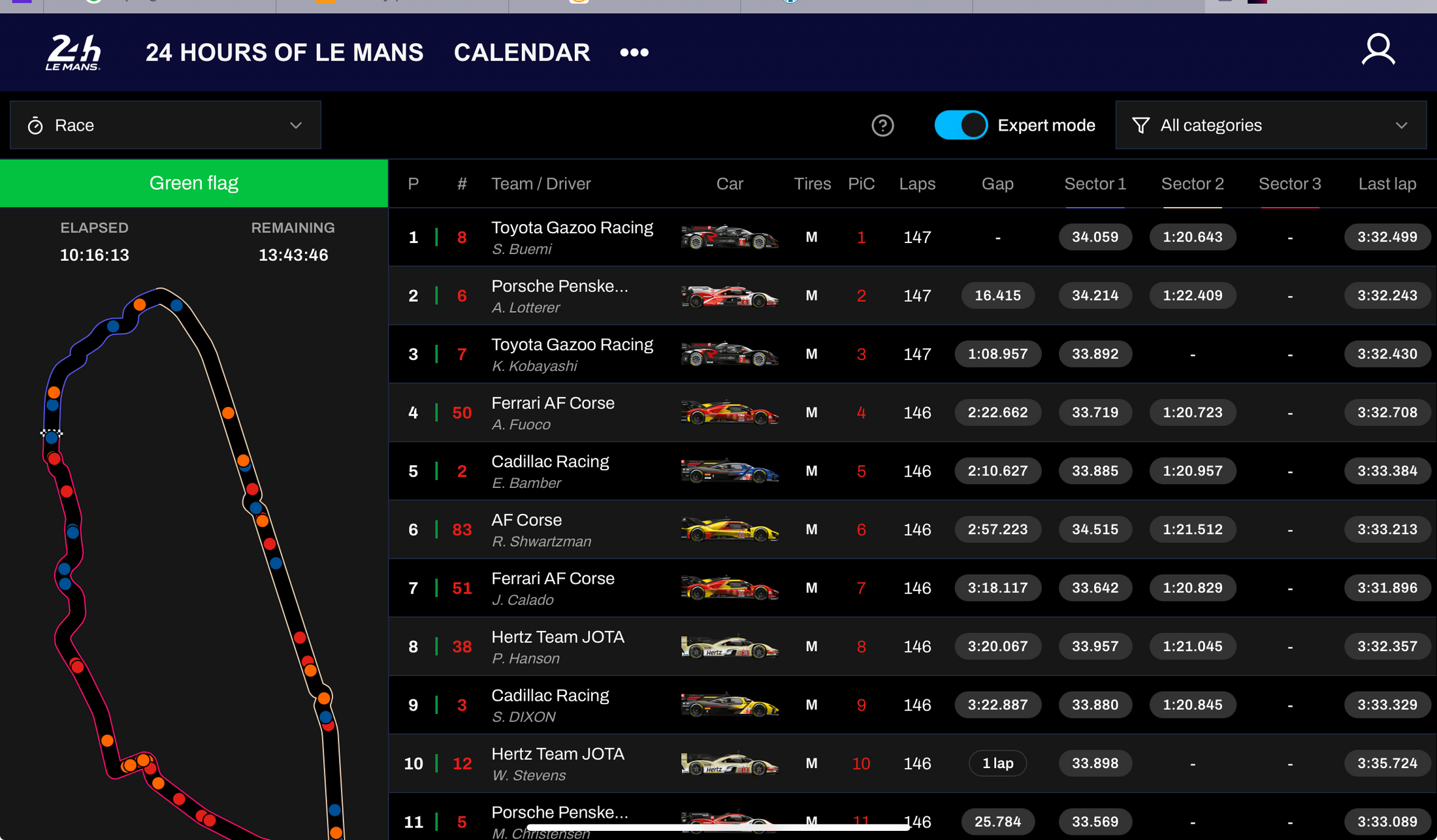
Task: Click the gap value 1:08.957
Action: point(997,354)
